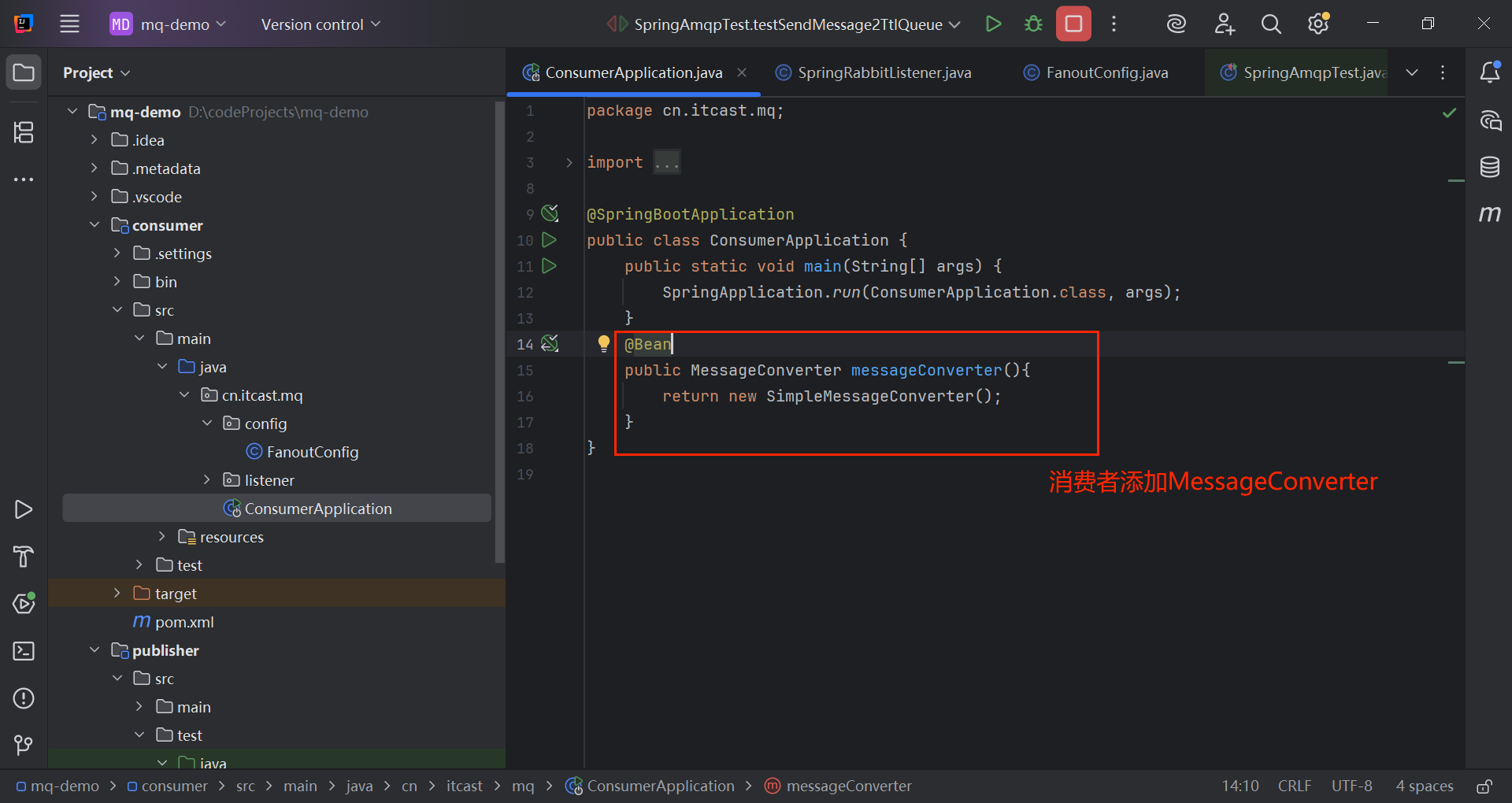This screenshot has height=803, width=1512.
Task: Open the Build hammer tool window
Action: [24, 557]
